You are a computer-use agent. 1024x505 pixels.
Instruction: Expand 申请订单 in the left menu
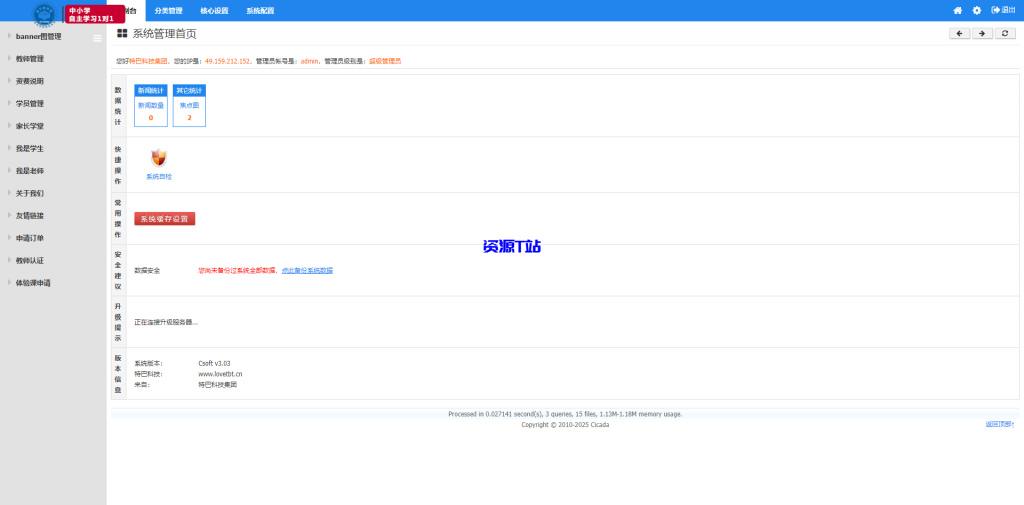pyautogui.click(x=30, y=238)
